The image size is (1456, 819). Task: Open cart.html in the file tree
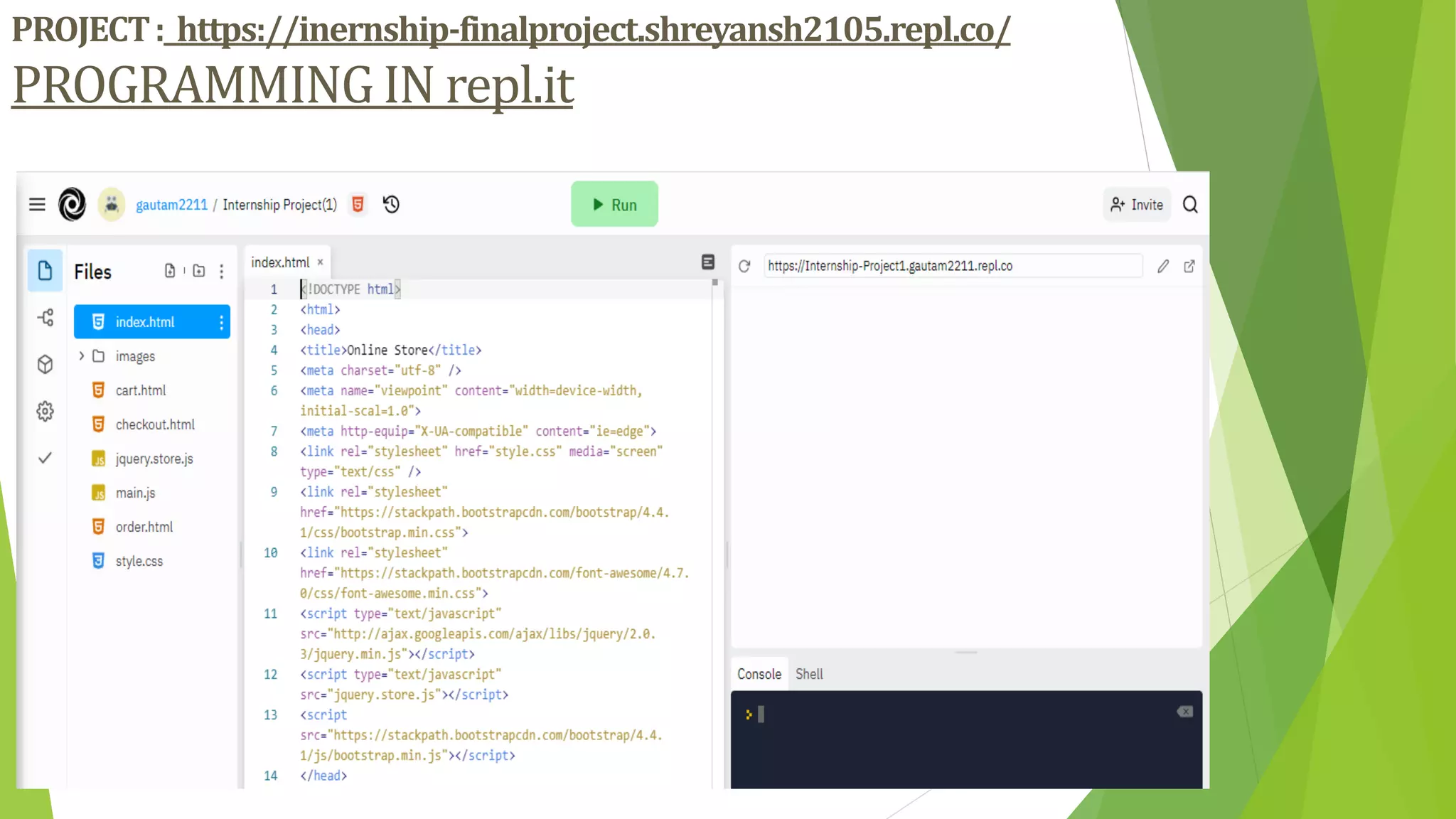(141, 390)
